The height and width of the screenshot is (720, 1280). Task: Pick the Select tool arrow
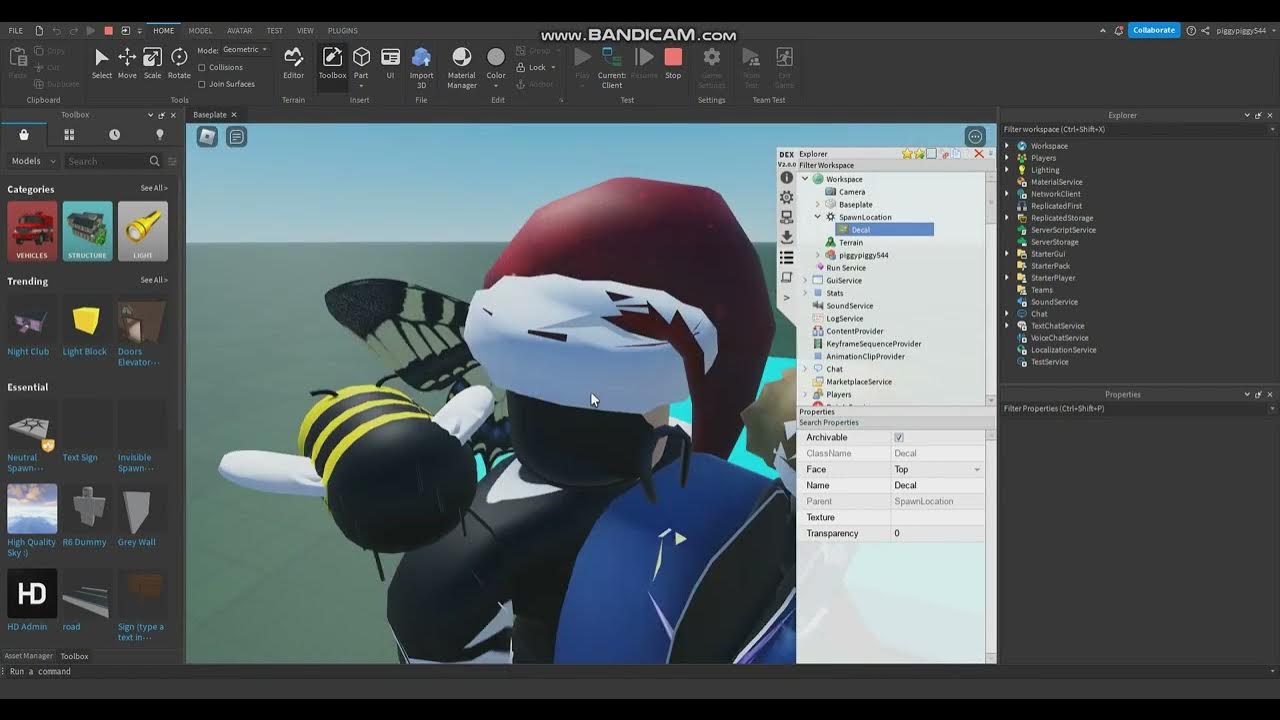pos(102,62)
